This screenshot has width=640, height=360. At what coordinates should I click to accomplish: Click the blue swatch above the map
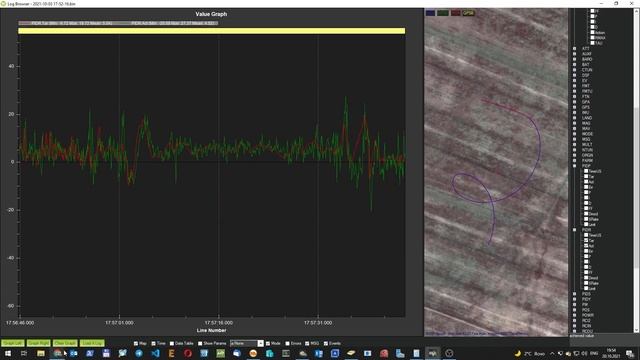[x=430, y=13]
